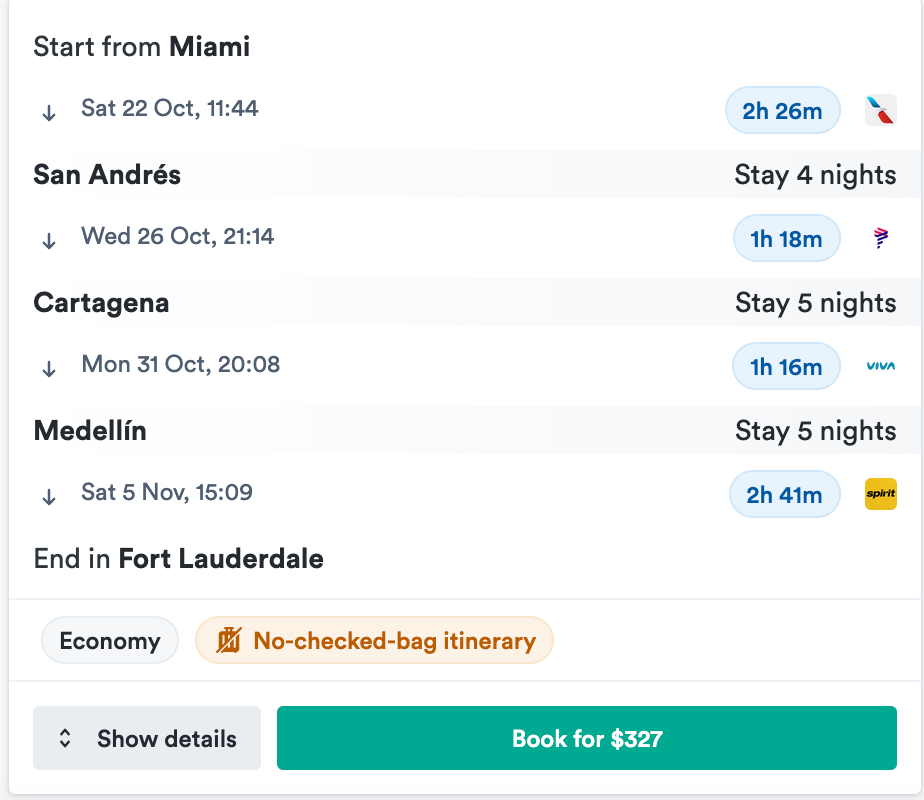The height and width of the screenshot is (800, 924).
Task: Click the 2h 41m flight duration pill
Action: click(x=785, y=494)
